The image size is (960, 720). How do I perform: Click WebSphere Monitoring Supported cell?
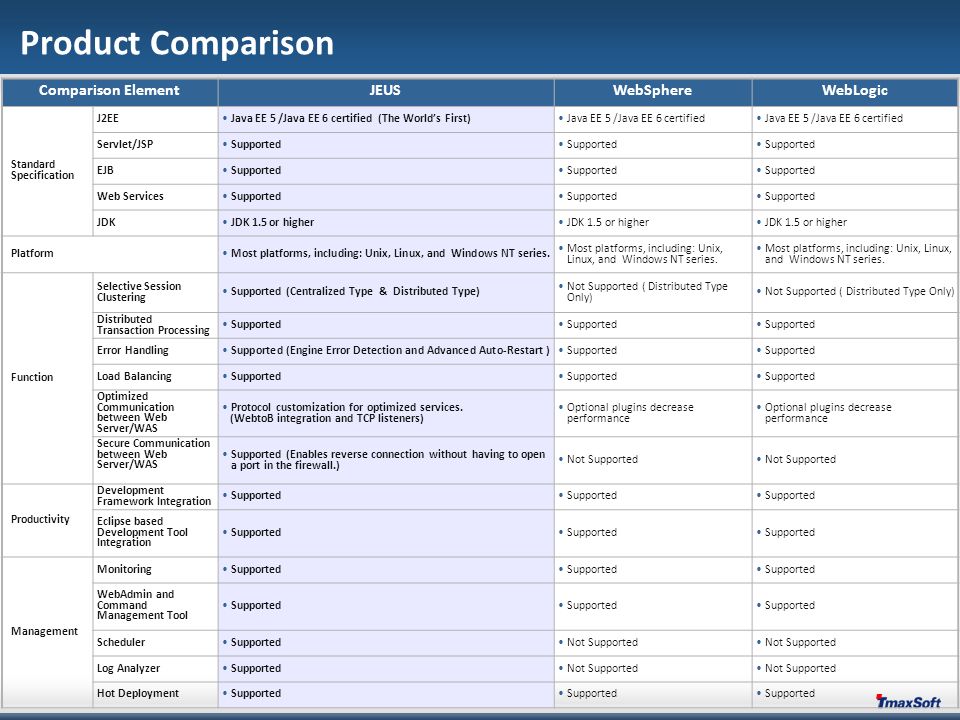(x=653, y=570)
